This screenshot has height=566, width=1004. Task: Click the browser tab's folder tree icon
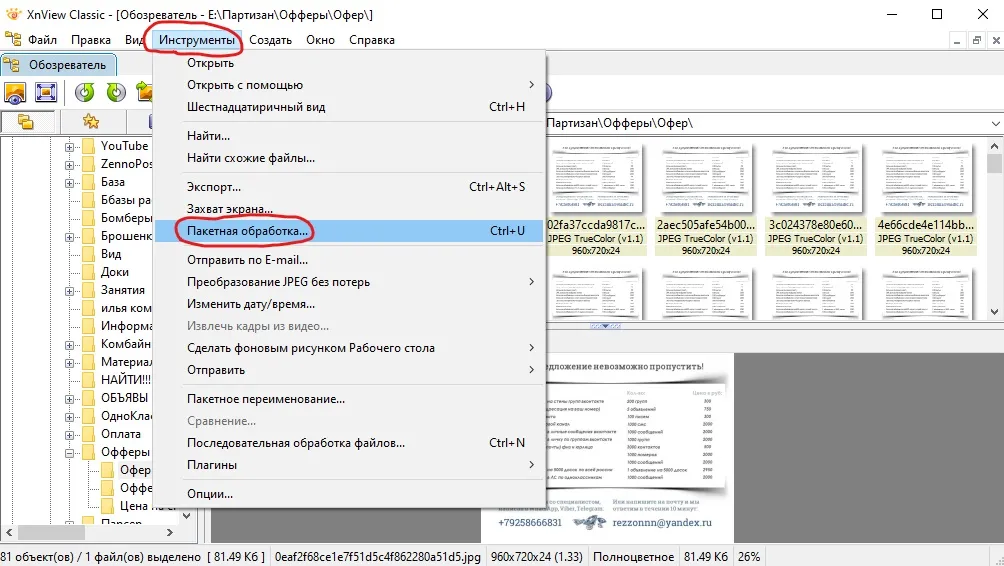click(12, 64)
